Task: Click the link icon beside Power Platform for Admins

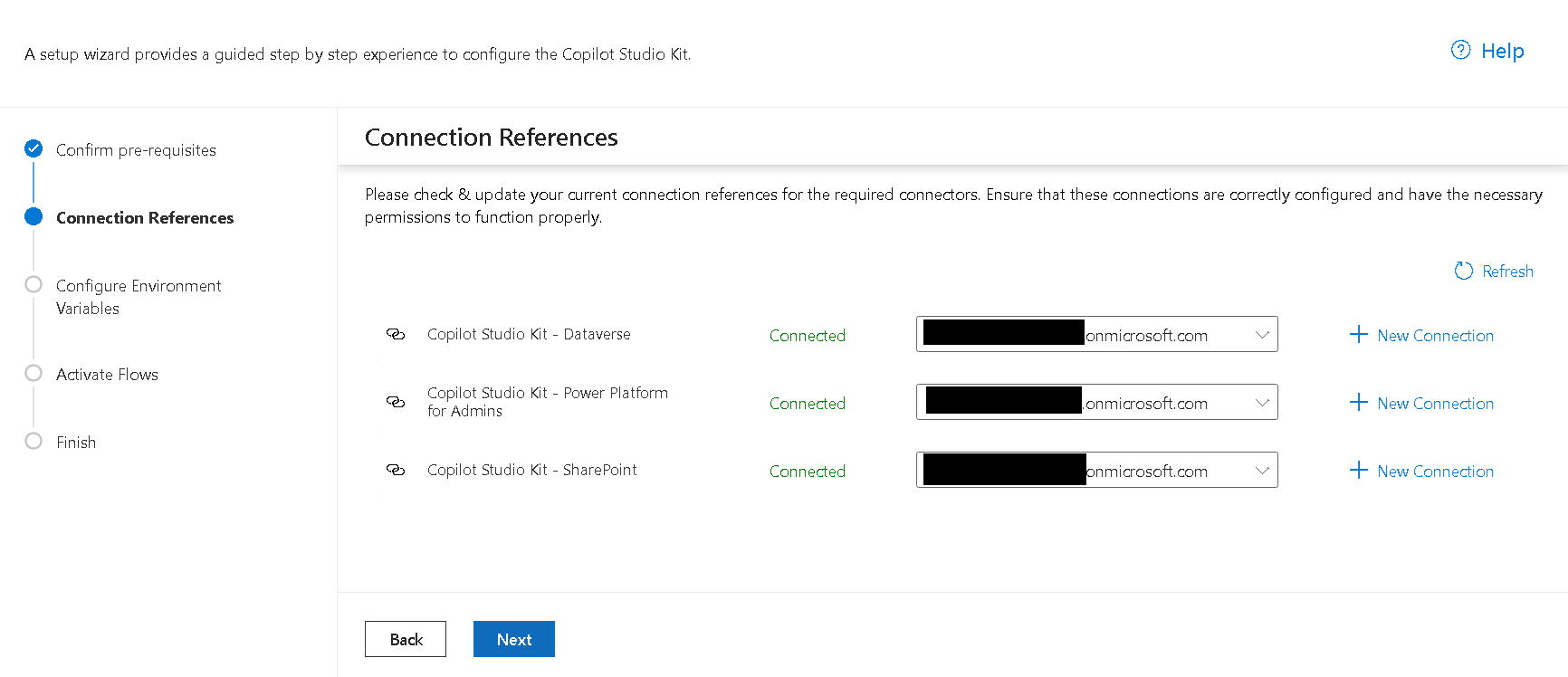Action: 396,402
